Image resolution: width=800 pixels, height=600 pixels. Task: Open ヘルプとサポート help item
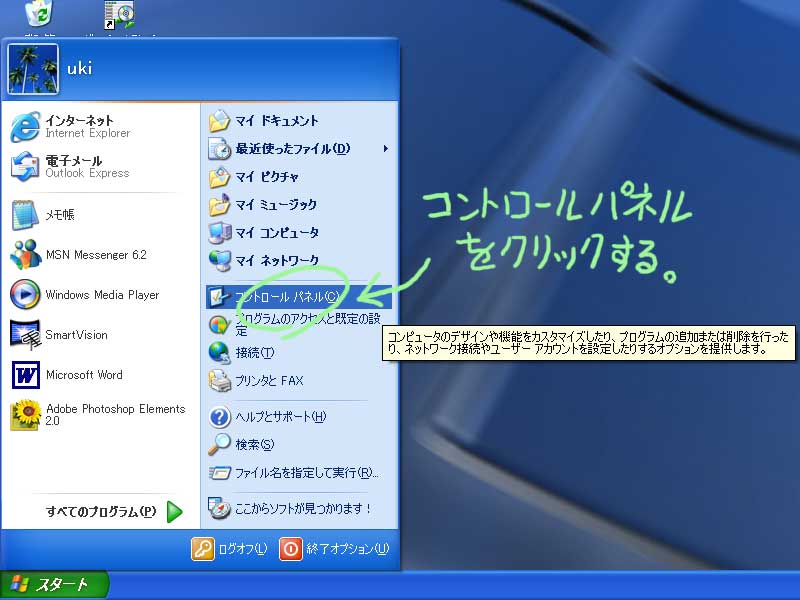[x=280, y=417]
